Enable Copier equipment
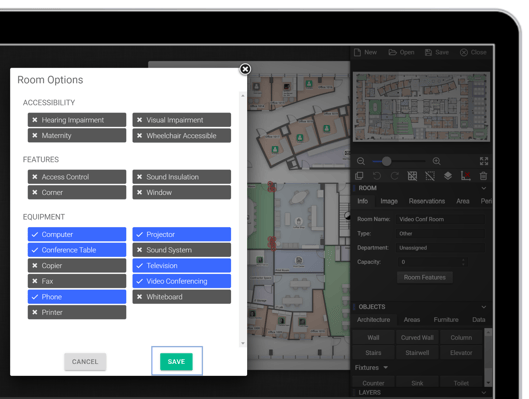 click(77, 265)
